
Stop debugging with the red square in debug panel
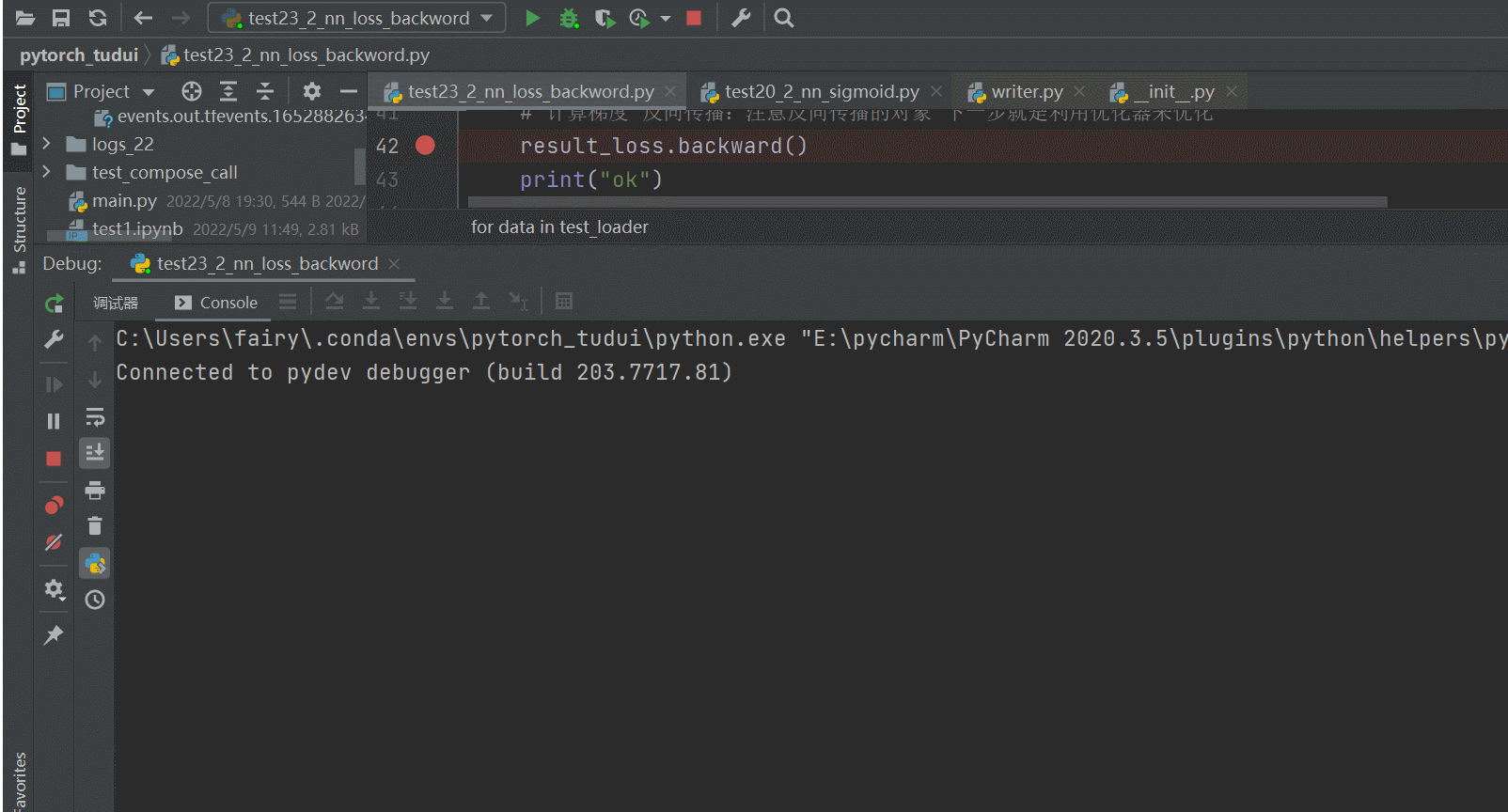point(54,459)
